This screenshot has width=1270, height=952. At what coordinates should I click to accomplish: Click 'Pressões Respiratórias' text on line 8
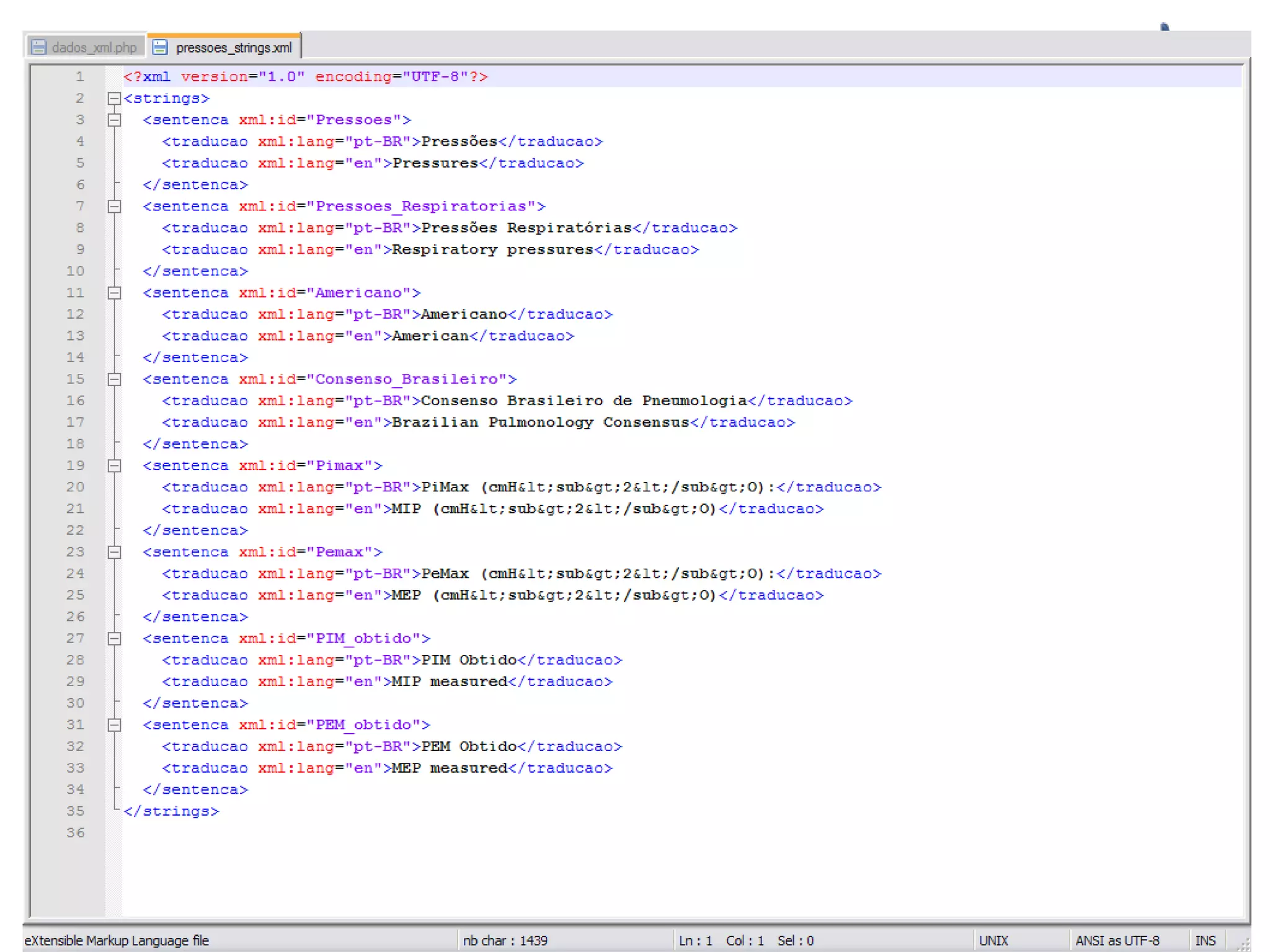point(526,228)
